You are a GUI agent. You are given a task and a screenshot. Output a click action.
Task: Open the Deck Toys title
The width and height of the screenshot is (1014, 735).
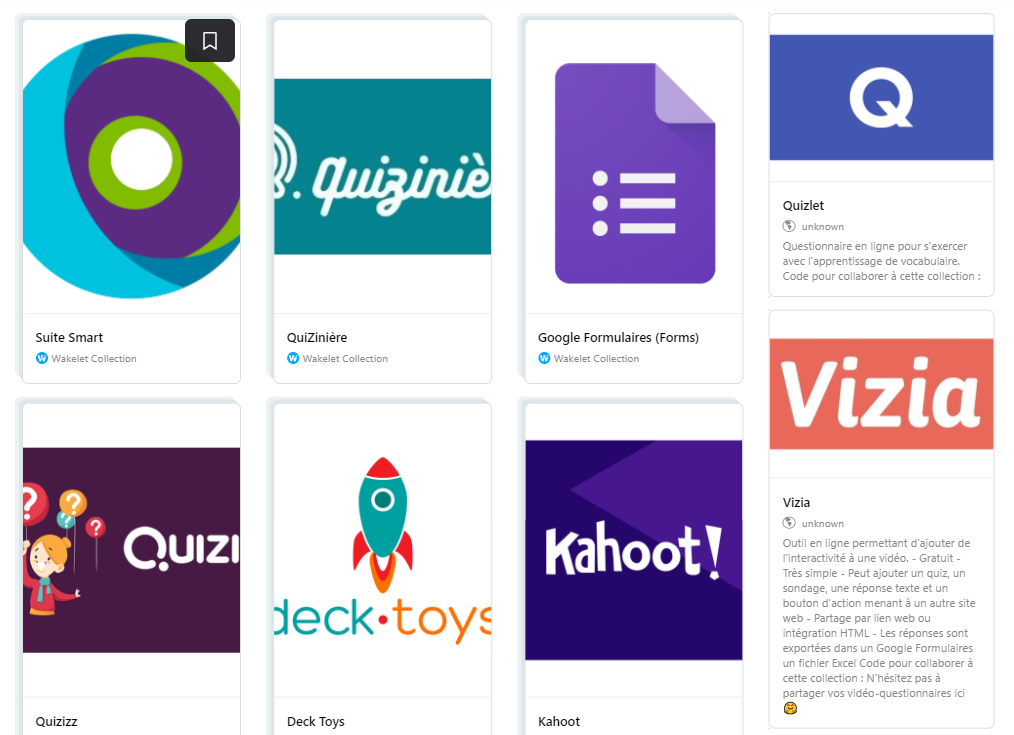[316, 721]
